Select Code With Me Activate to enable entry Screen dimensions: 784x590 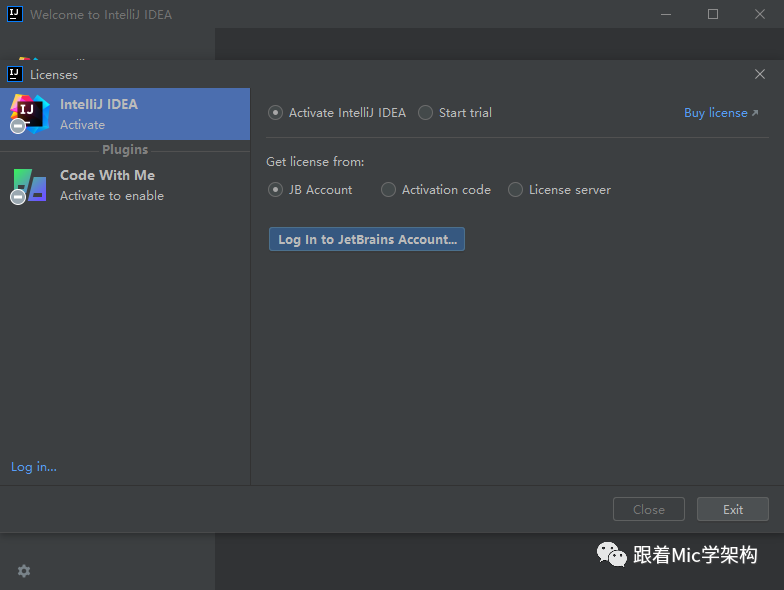click(125, 186)
